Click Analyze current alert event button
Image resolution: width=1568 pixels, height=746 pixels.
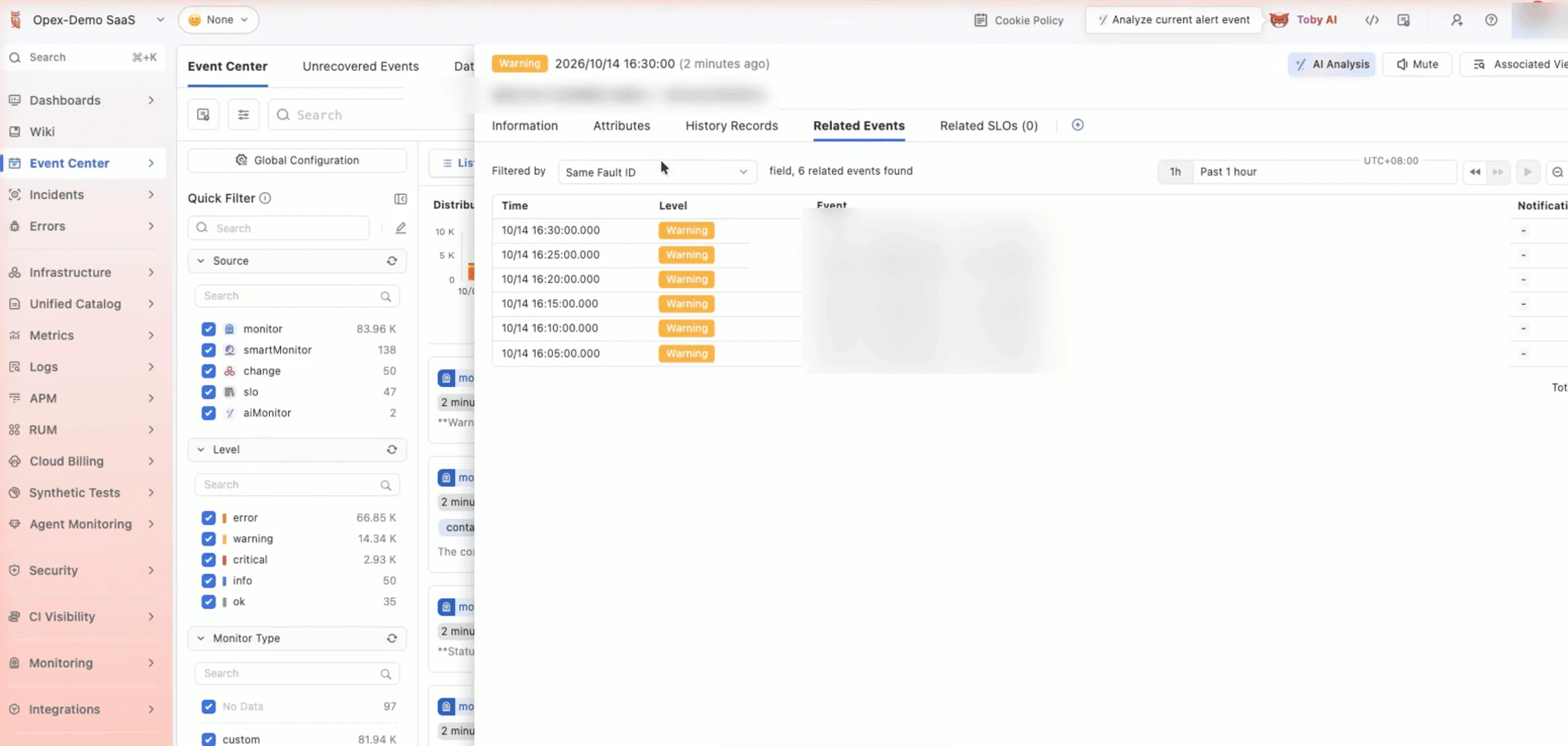tap(1173, 19)
